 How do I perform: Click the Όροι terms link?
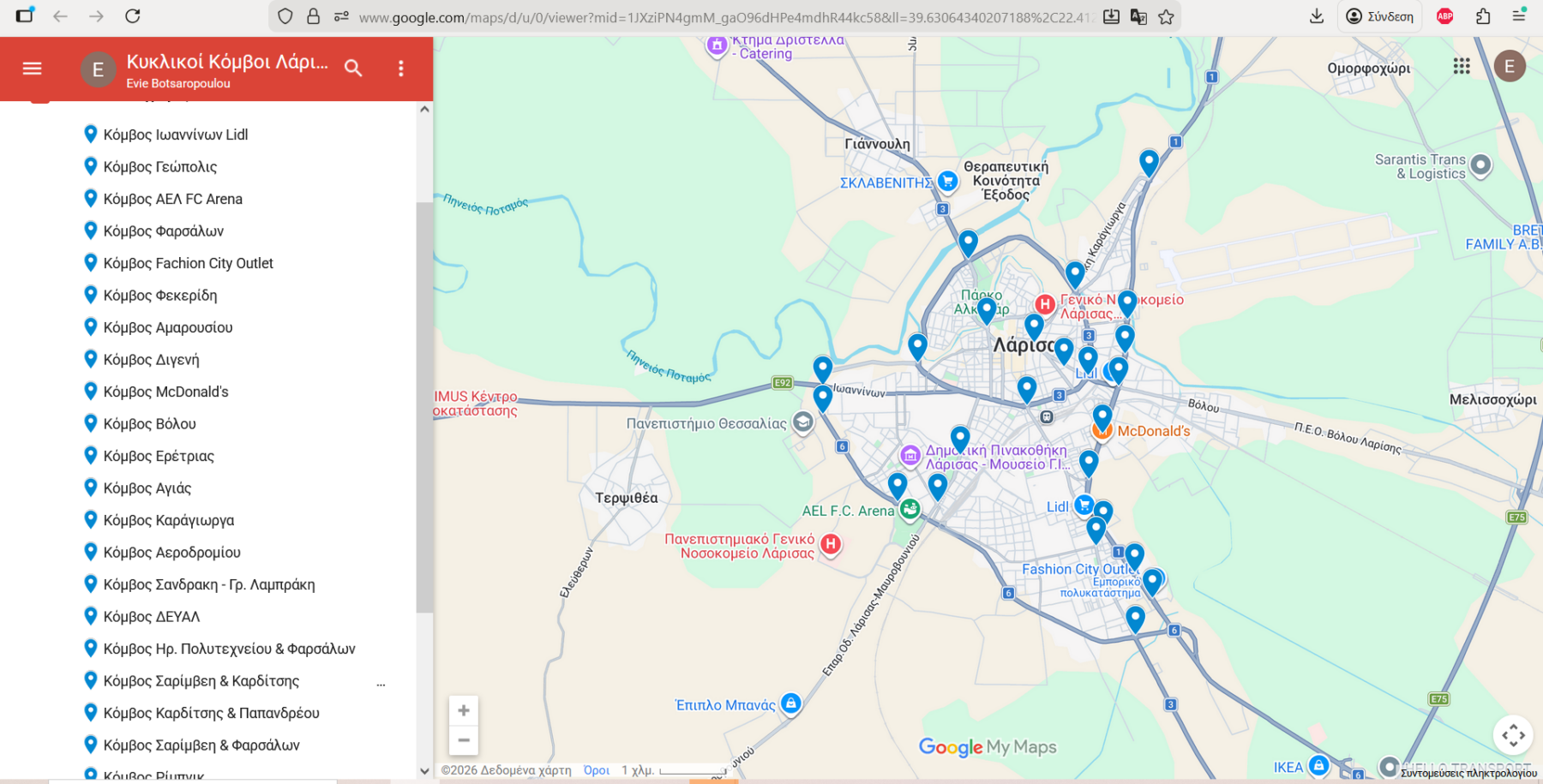(596, 770)
